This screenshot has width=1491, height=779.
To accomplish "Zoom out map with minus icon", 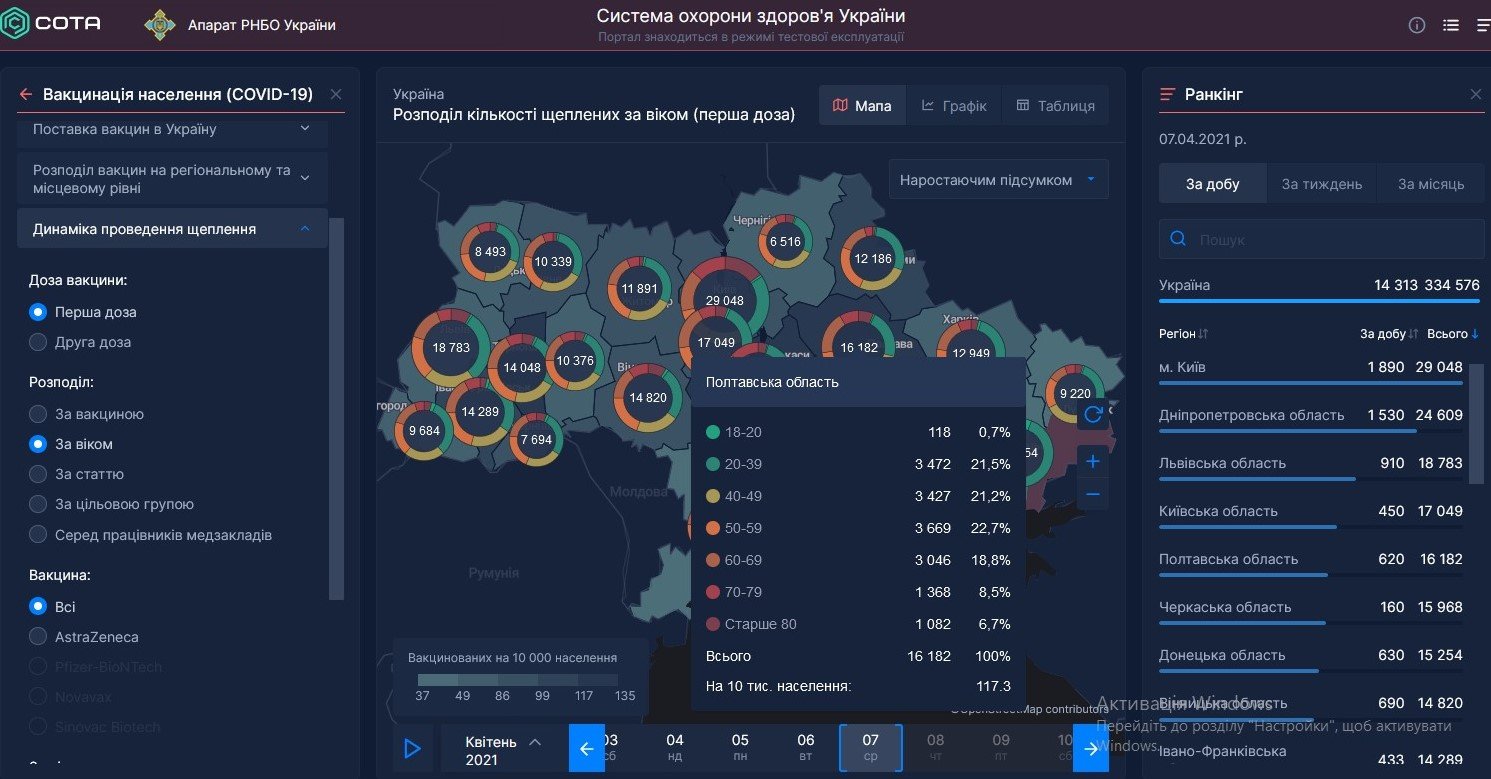I will pos(1092,494).
